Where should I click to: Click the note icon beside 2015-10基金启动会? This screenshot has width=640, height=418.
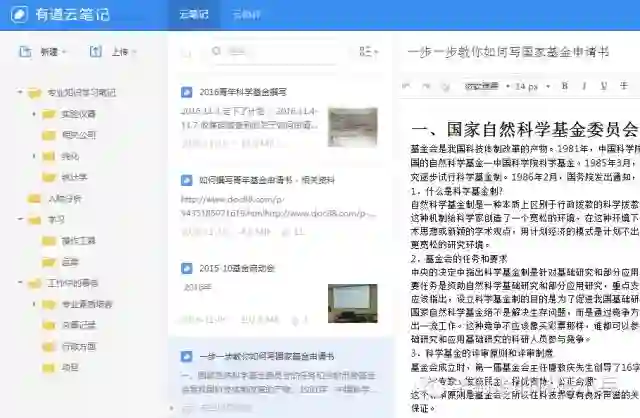pyautogui.click(x=187, y=268)
